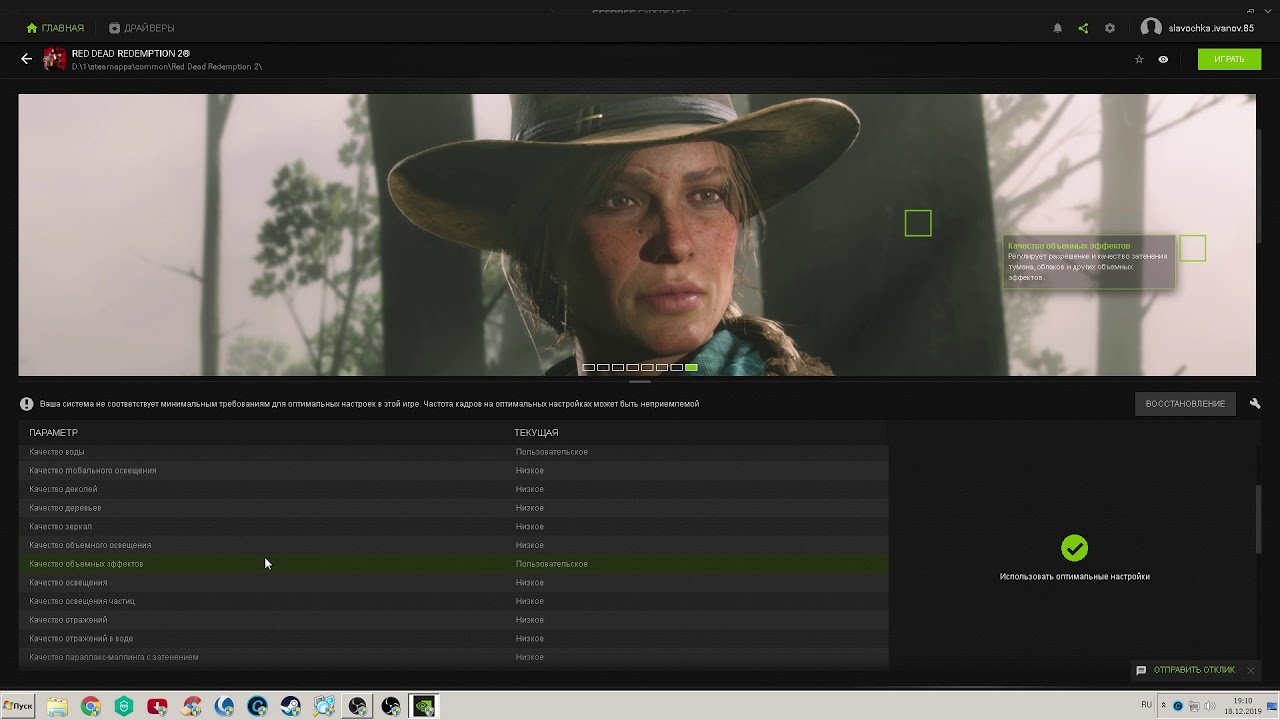Select the Качество объемных эффектов row
Screen dimensions: 1280x720
tap(453, 564)
